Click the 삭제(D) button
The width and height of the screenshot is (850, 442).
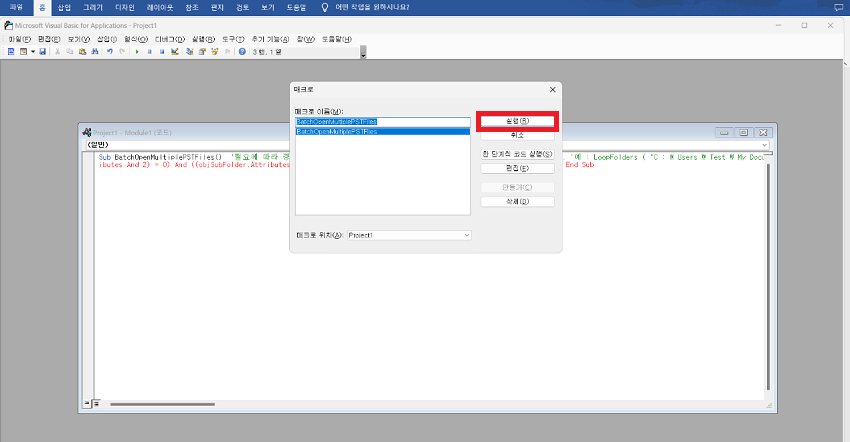[517, 201]
